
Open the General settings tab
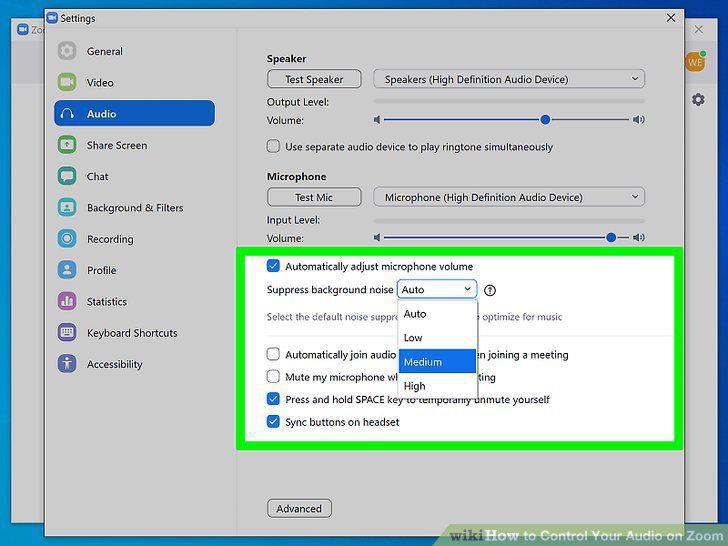click(x=135, y=51)
